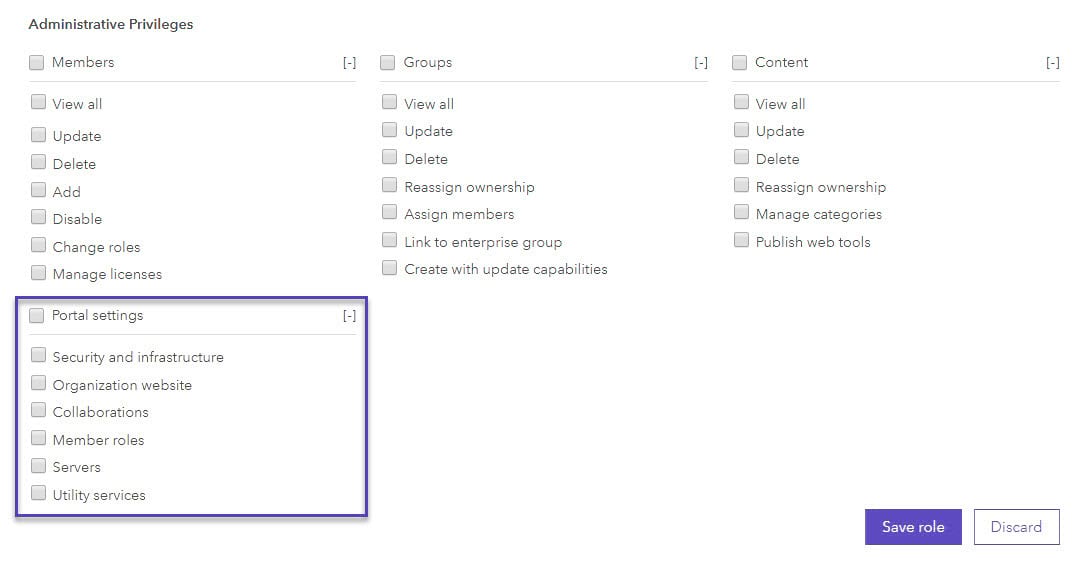Enable Change roles for members
The width and height of the screenshot is (1080, 587).
pyautogui.click(x=38, y=246)
